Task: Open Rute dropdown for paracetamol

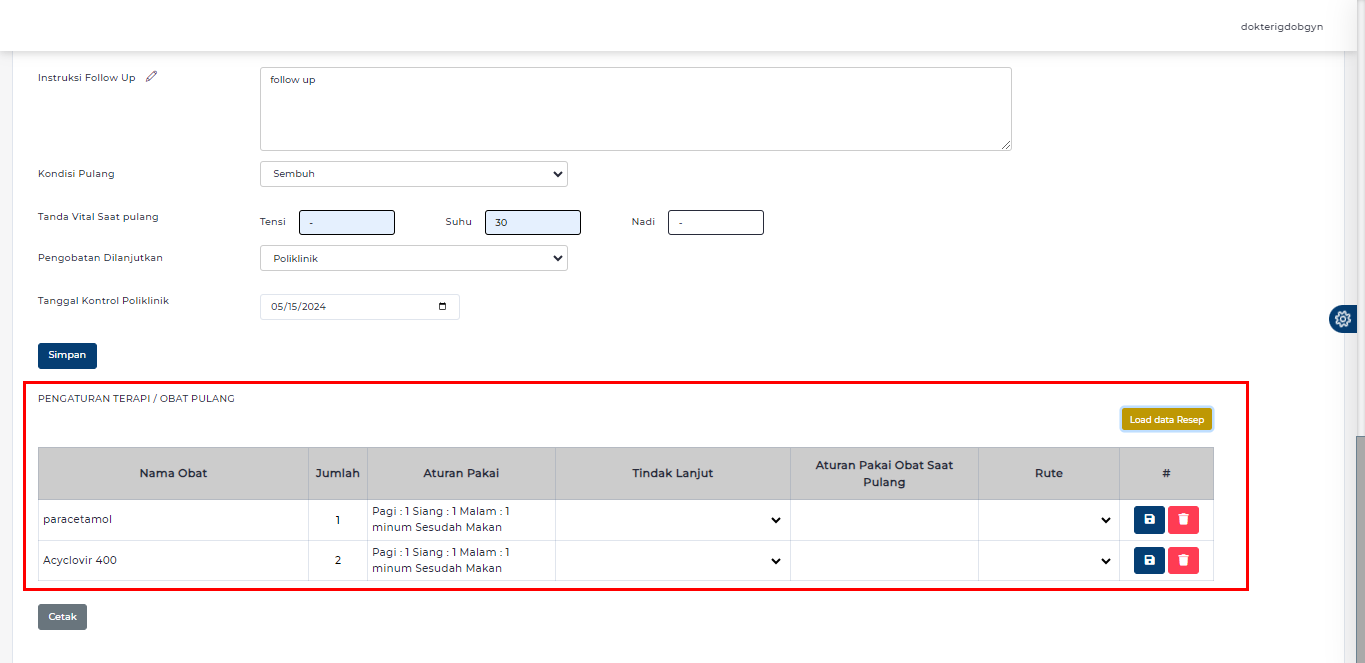Action: (1048, 520)
